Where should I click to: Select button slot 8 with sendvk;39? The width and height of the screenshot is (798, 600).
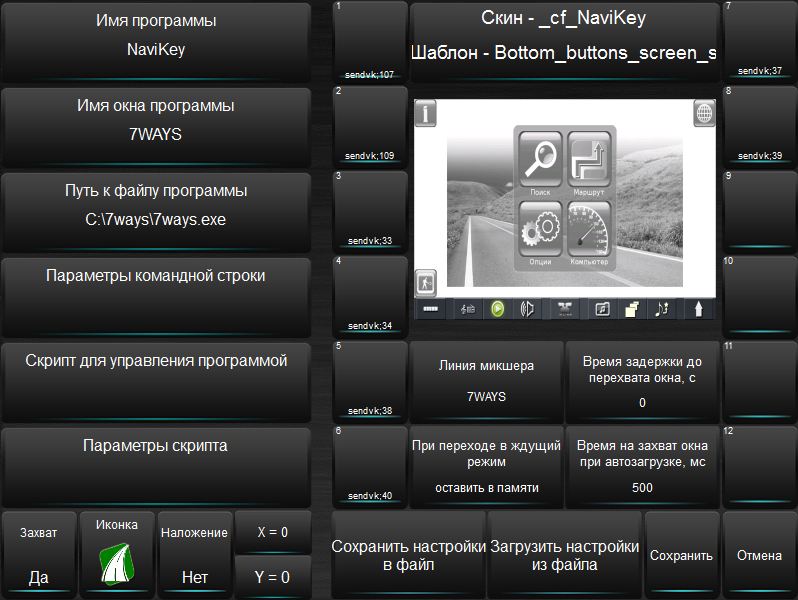pos(759,126)
